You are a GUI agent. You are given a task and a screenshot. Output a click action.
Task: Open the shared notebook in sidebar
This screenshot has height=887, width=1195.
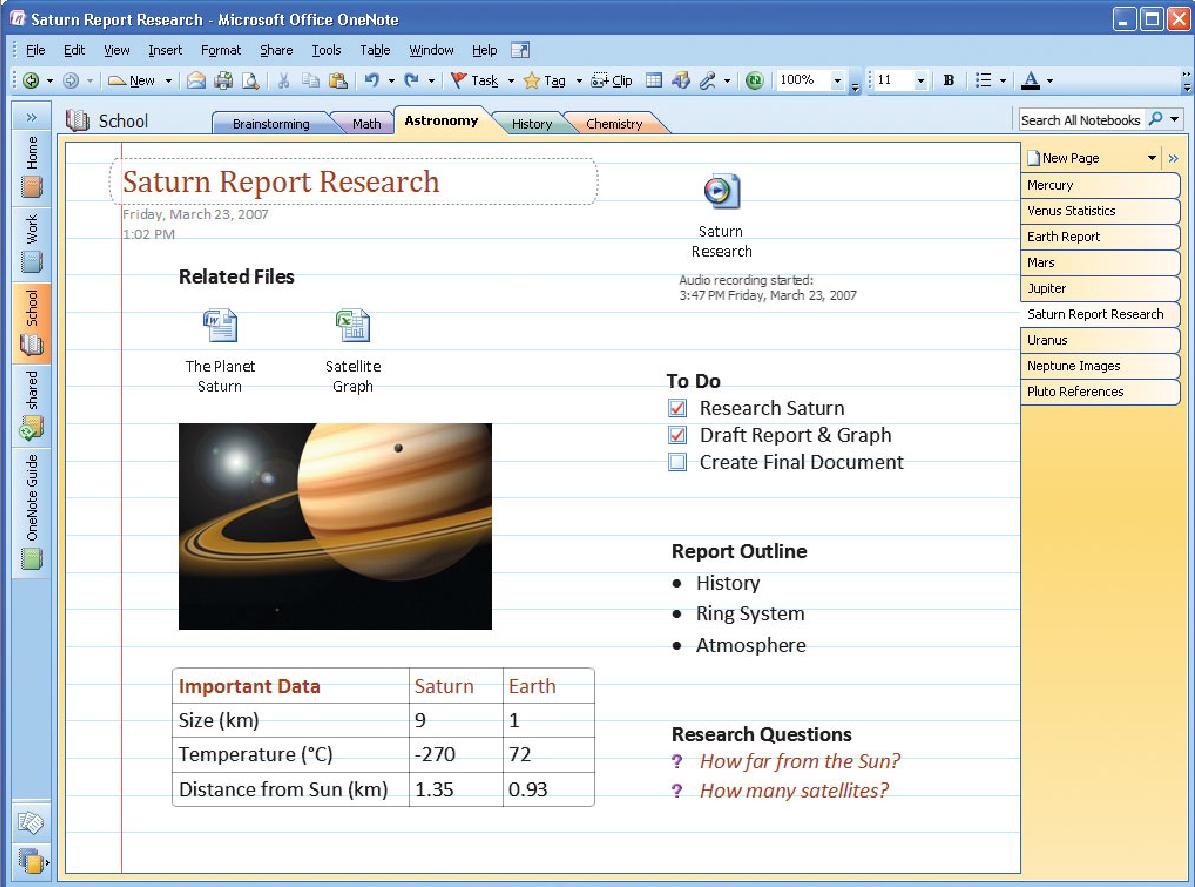pyautogui.click(x=31, y=405)
